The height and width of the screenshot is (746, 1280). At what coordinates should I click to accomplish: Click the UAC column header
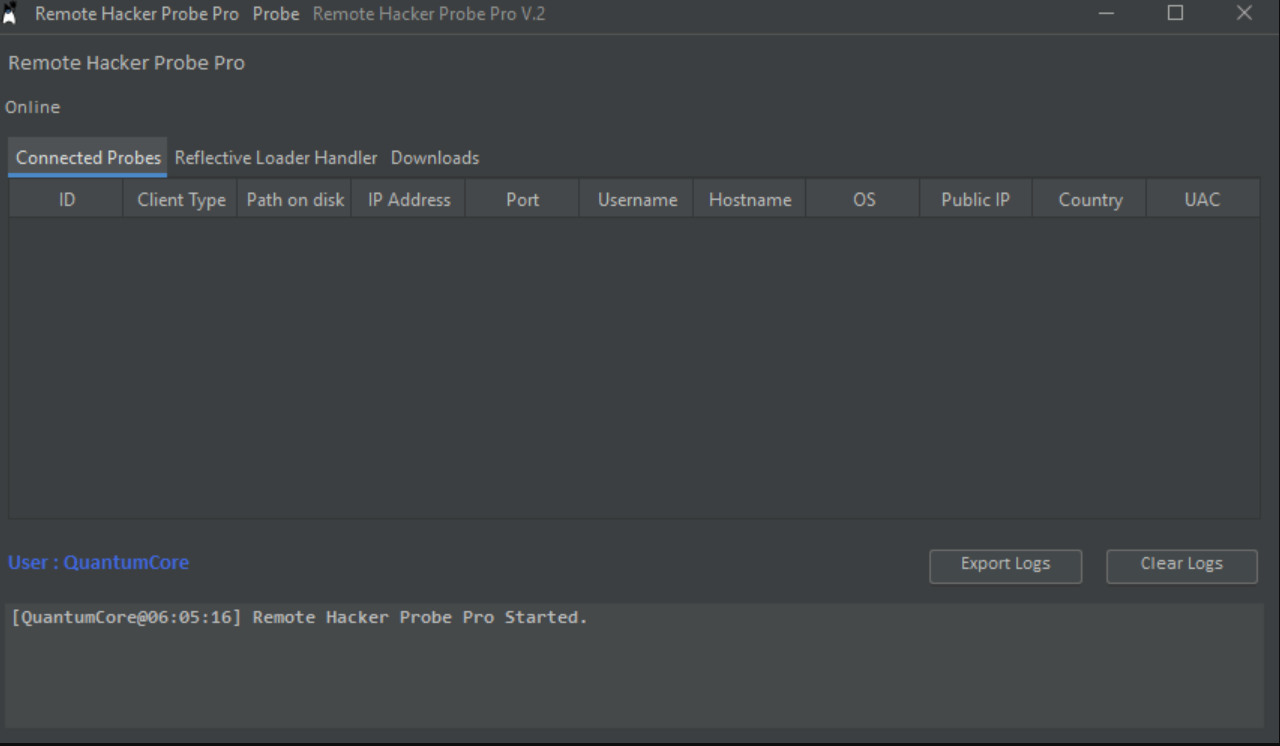(x=1202, y=199)
